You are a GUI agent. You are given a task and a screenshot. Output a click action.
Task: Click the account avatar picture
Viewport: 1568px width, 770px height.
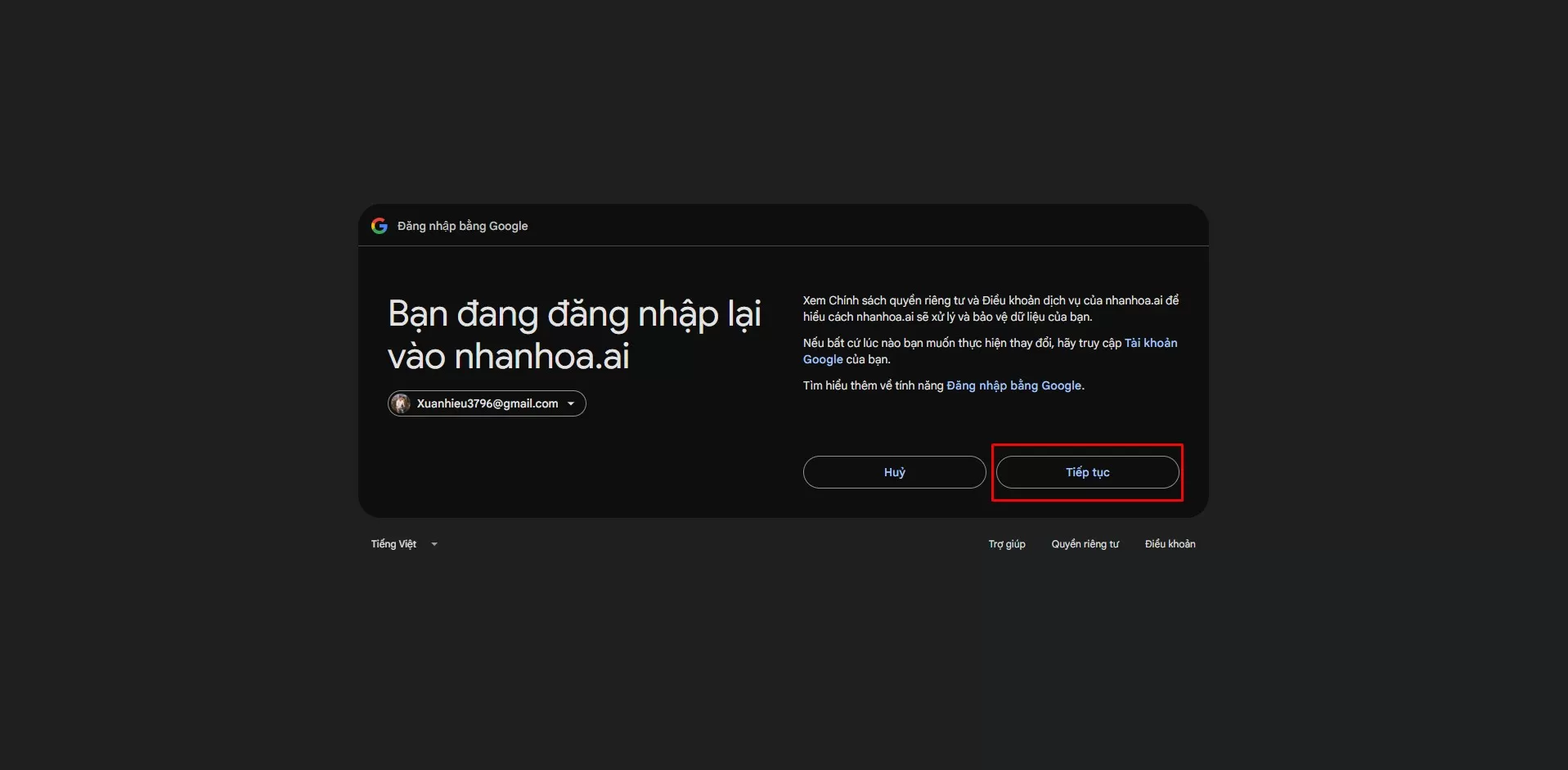coord(401,403)
